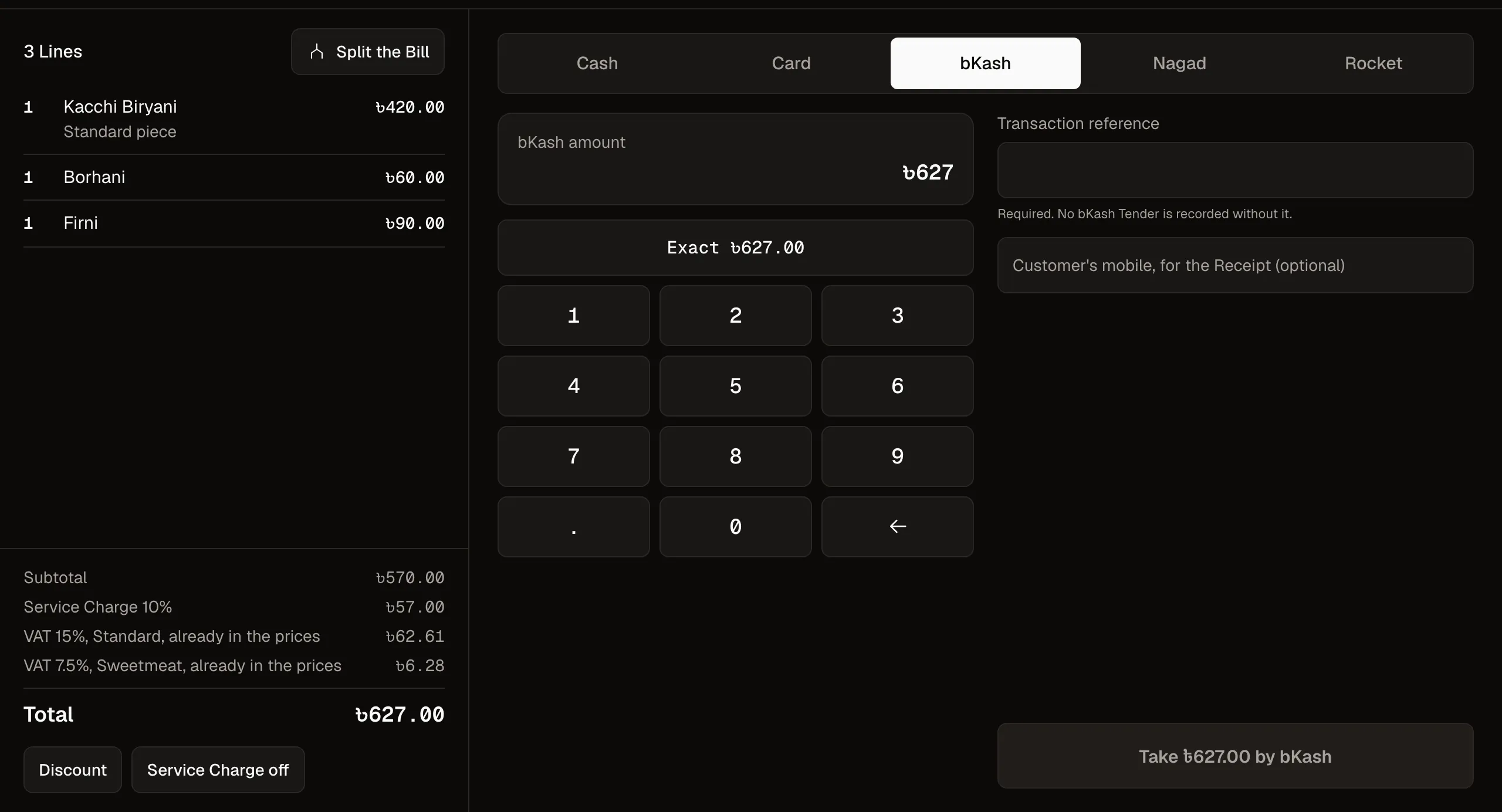
Task: Switch to the Cash payment tab
Action: (x=597, y=63)
